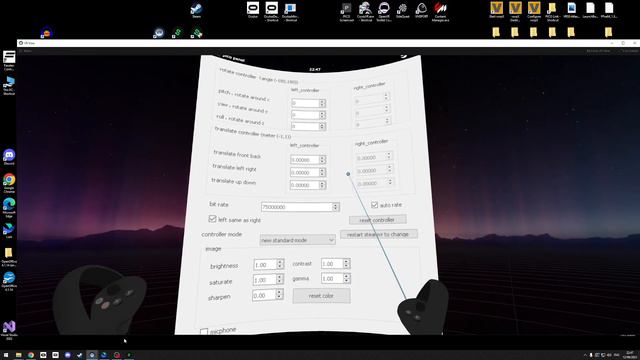Screen dimensions: 640x360
Task: Click the microphone tray icon
Action: pos(591,355)
